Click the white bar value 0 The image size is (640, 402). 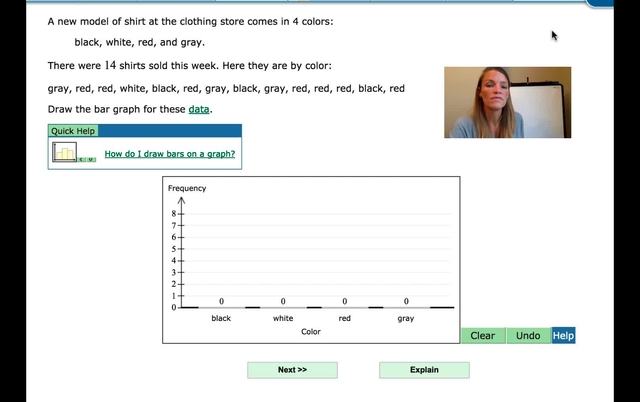(x=283, y=301)
